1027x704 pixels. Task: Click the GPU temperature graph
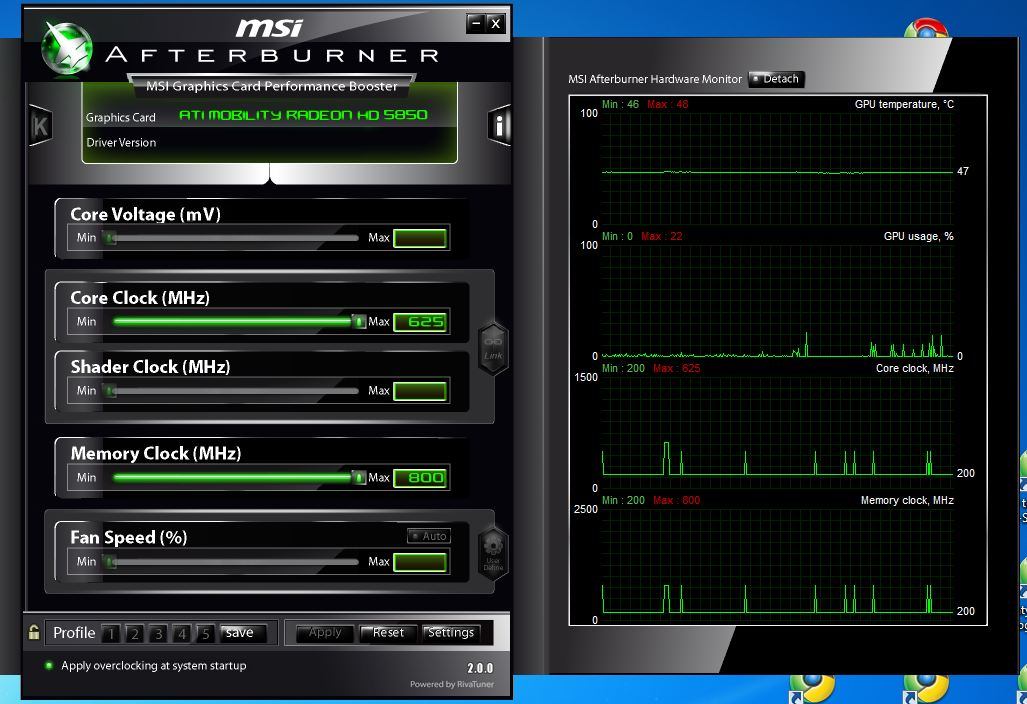pos(777,168)
